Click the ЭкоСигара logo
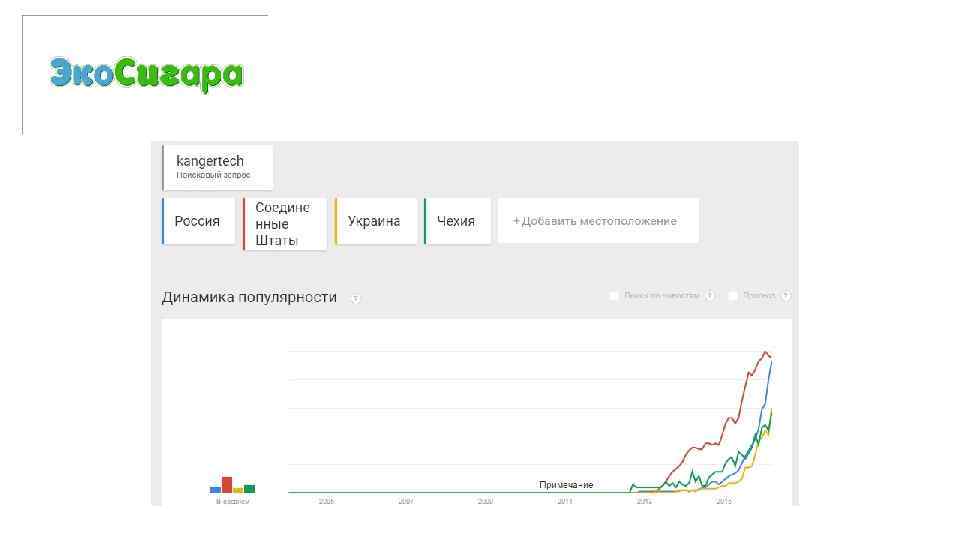 [x=146, y=75]
